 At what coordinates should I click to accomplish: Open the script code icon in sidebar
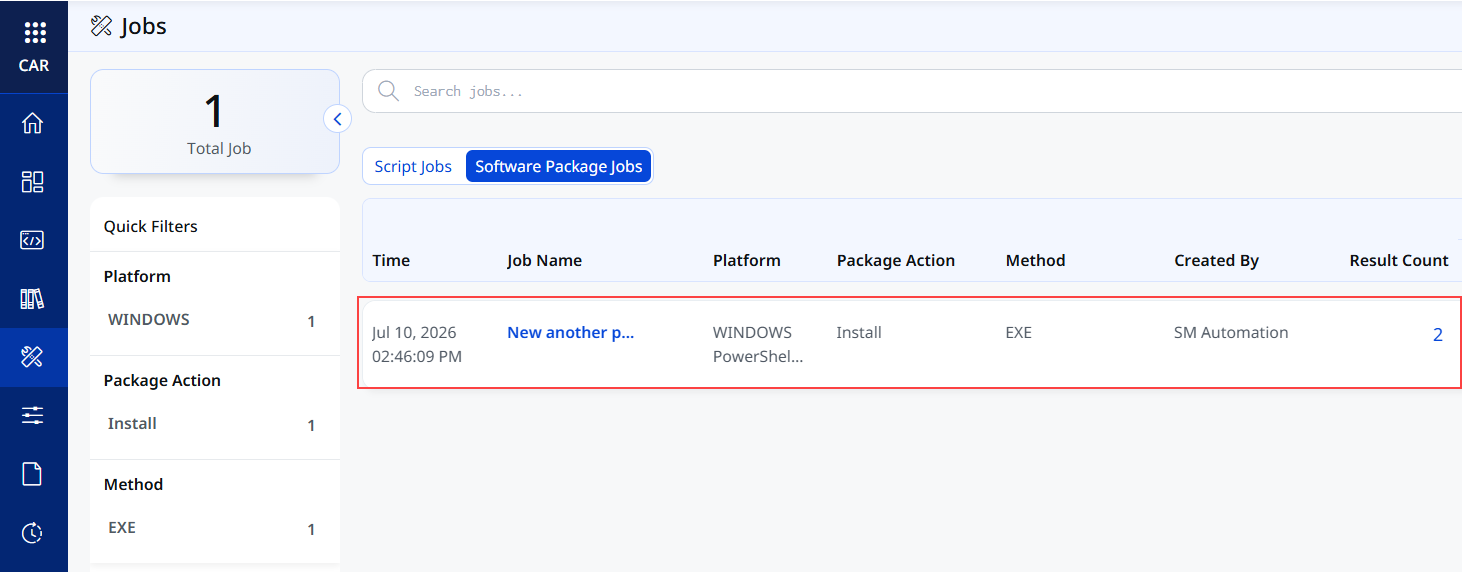[x=33, y=240]
